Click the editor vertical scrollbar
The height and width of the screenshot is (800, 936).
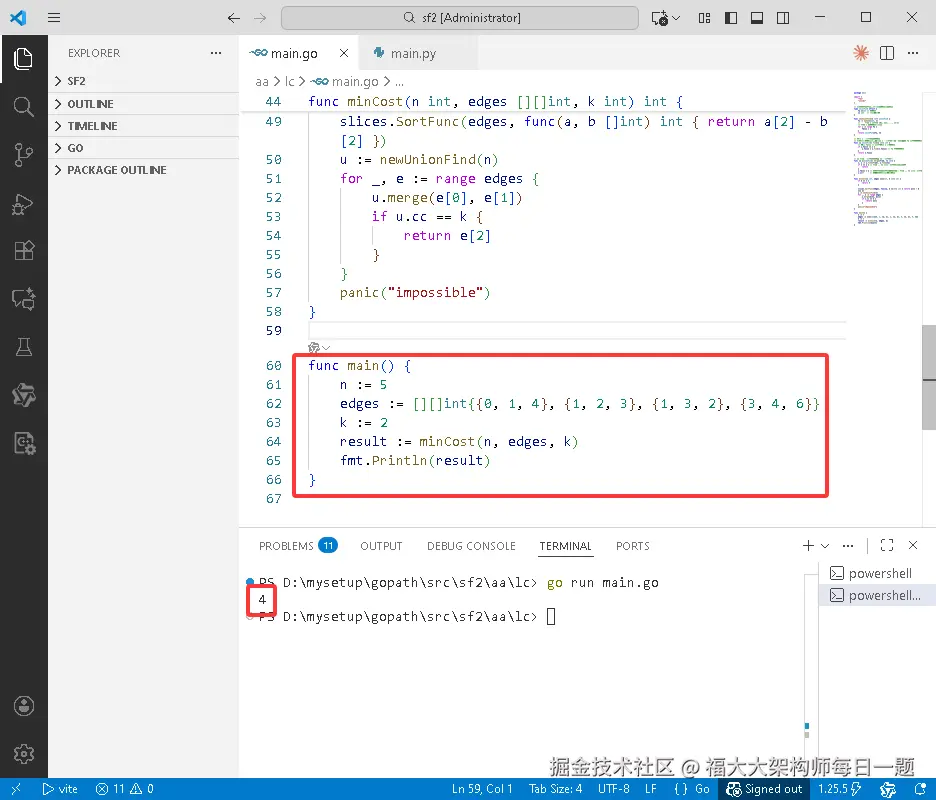[929, 377]
